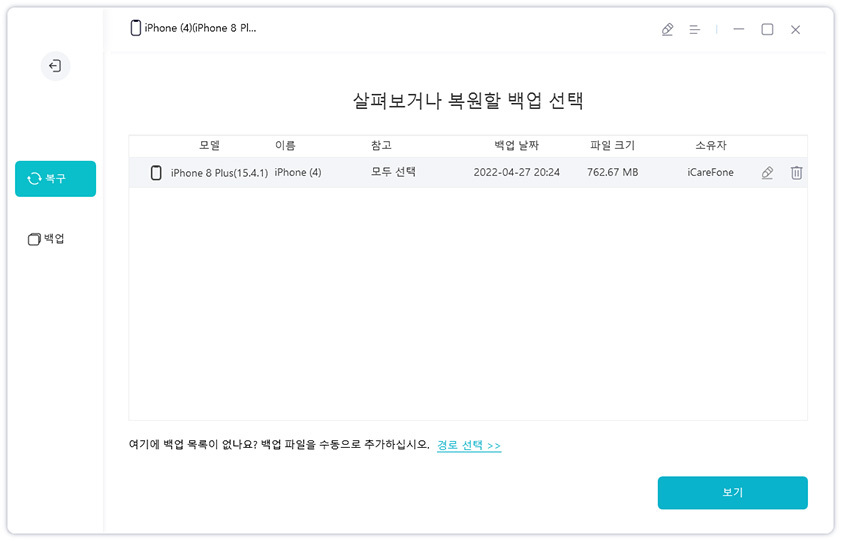Image resolution: width=841 pixels, height=541 pixels.
Task: Click the 참고 column header
Action: (x=381, y=145)
